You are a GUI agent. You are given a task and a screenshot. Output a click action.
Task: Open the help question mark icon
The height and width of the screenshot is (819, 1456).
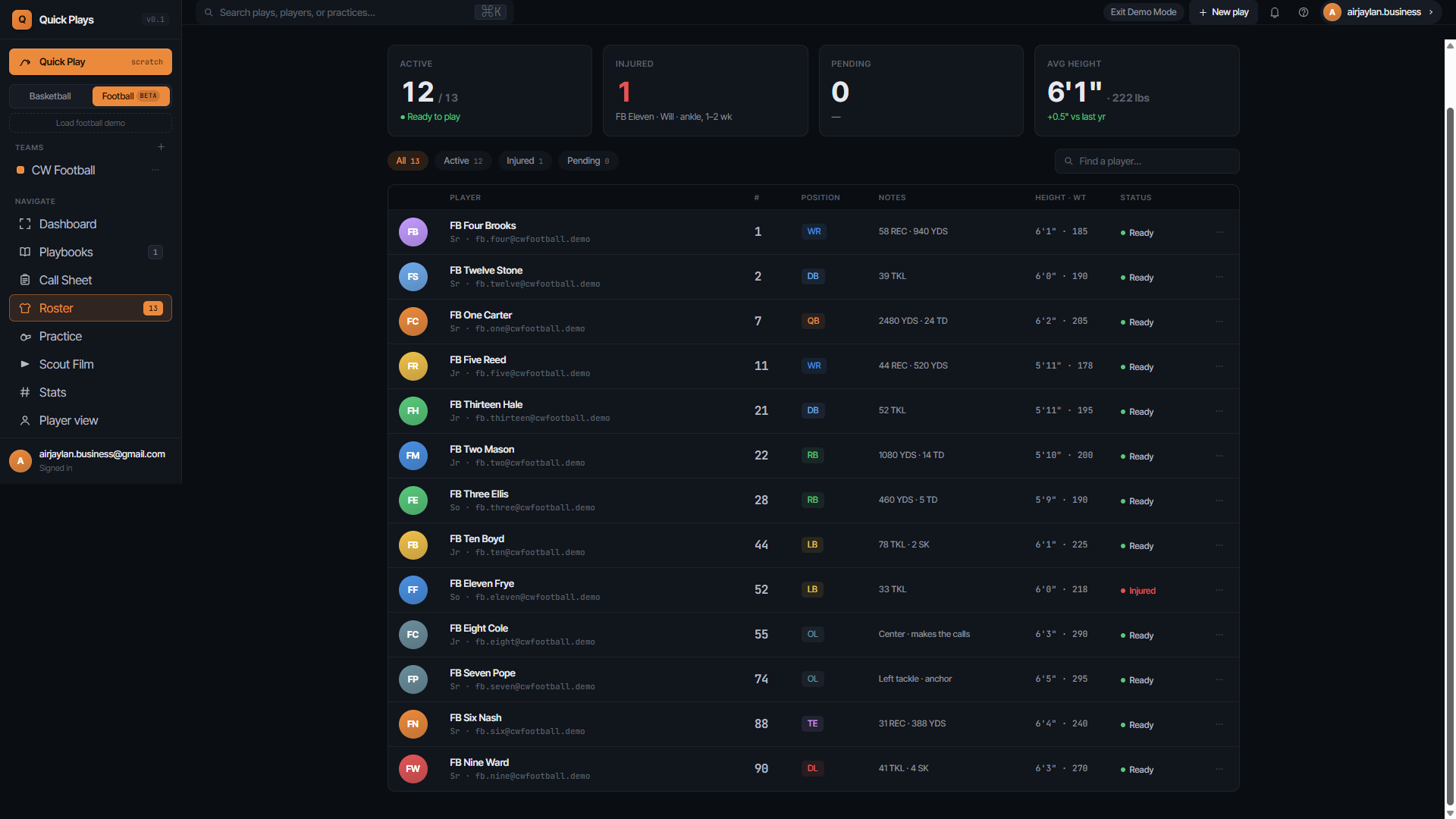click(x=1304, y=12)
